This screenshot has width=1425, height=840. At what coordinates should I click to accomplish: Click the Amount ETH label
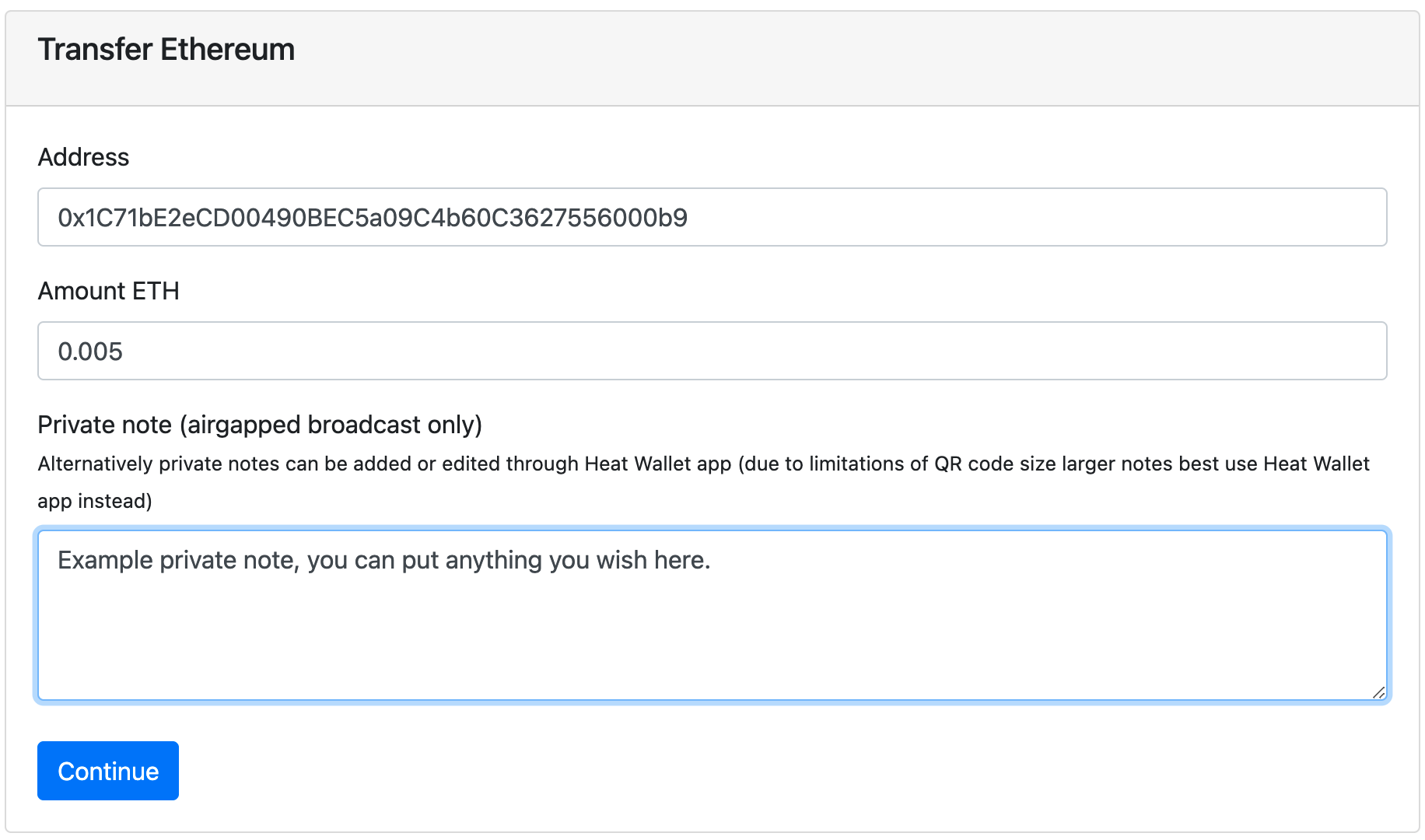pyautogui.click(x=108, y=291)
